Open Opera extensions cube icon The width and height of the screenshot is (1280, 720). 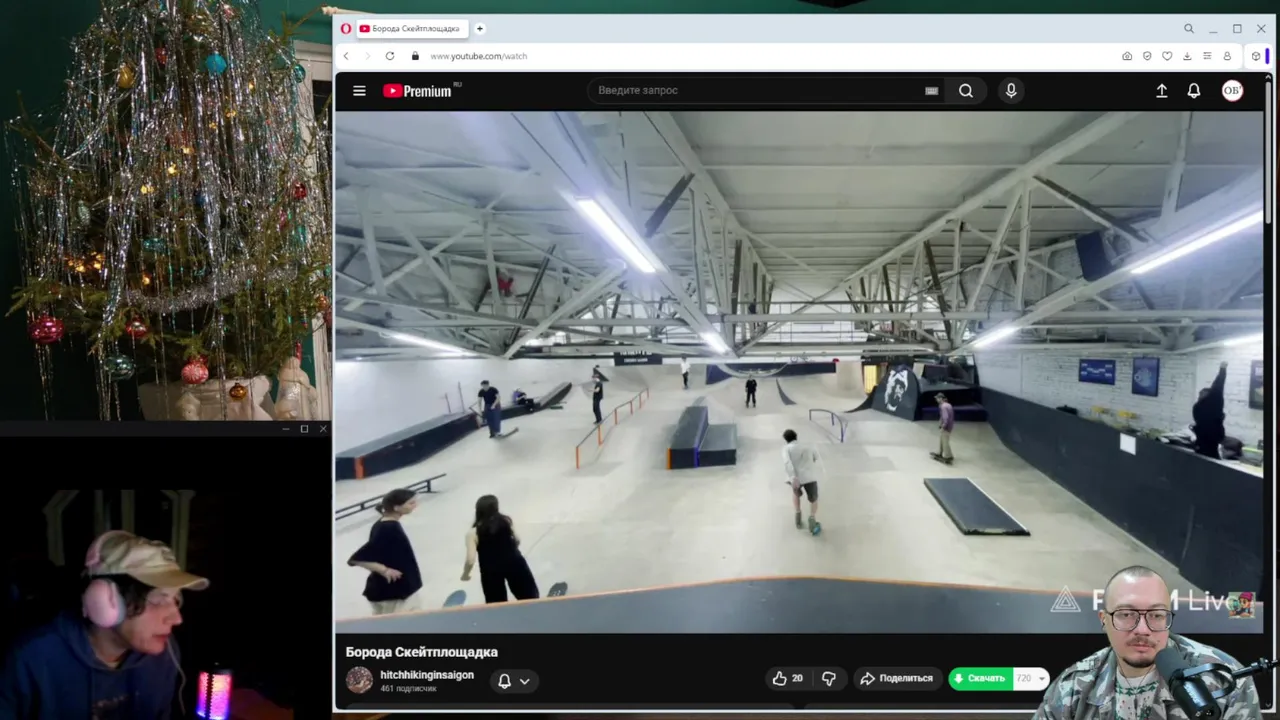(x=1256, y=56)
